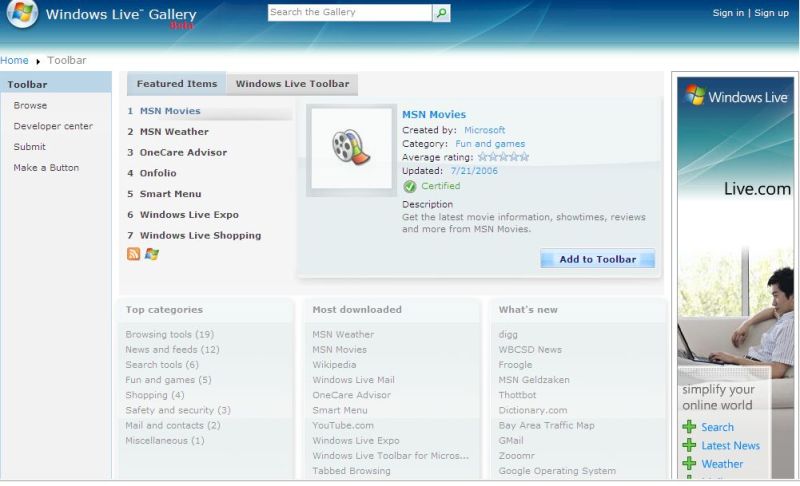Viewport: 800px width, 486px height.
Task: Open digg under What's new
Action: [508, 335]
